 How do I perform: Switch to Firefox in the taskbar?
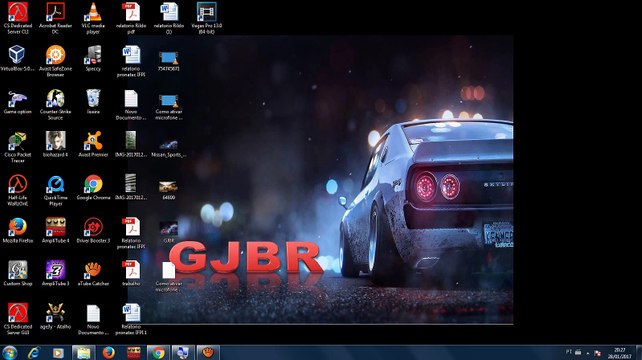pos(109,352)
